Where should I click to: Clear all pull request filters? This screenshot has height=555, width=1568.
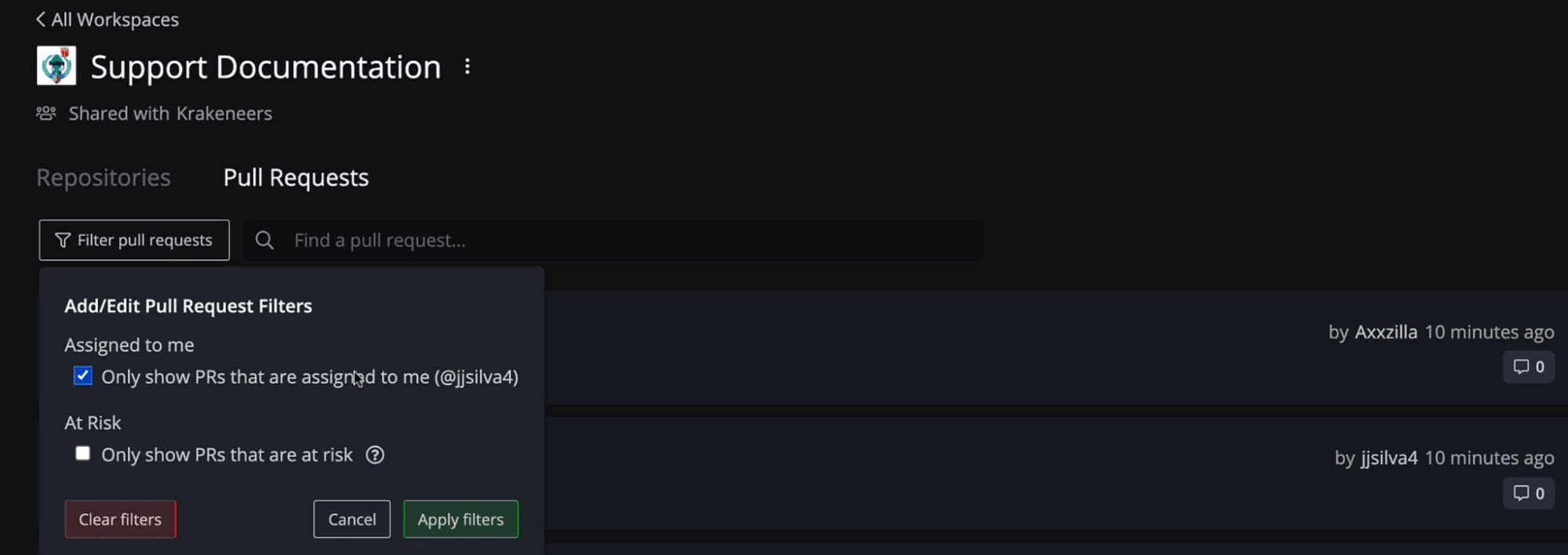[x=120, y=519]
